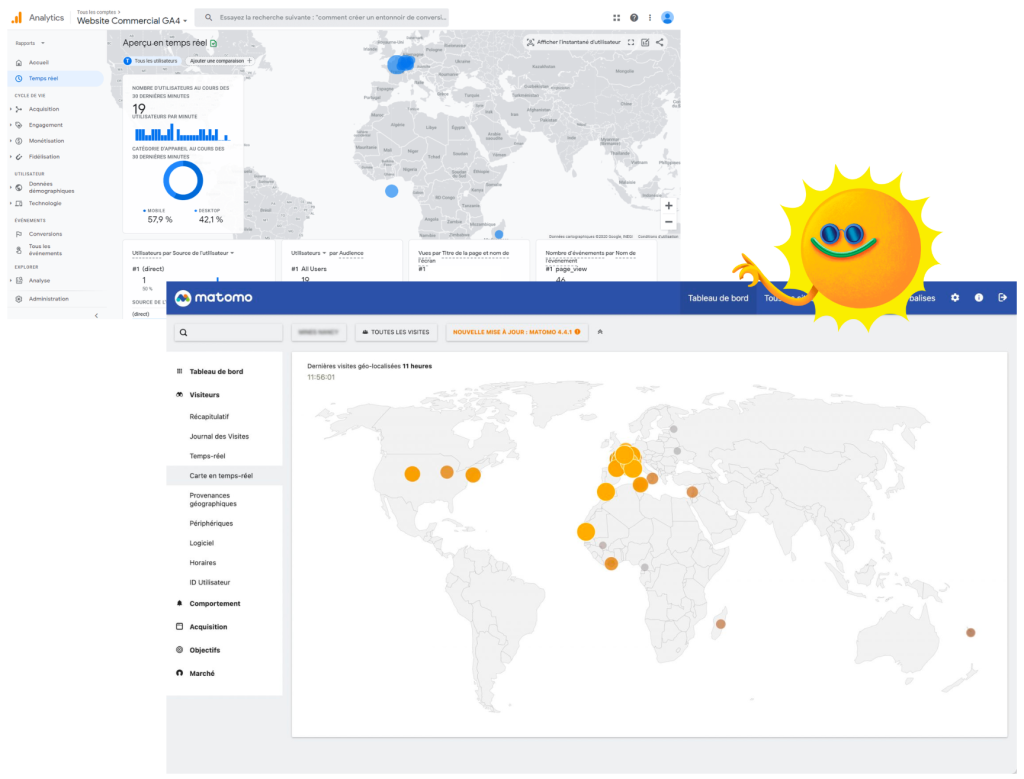
Task: Open the Analytics help question-mark icon
Action: (x=634, y=18)
